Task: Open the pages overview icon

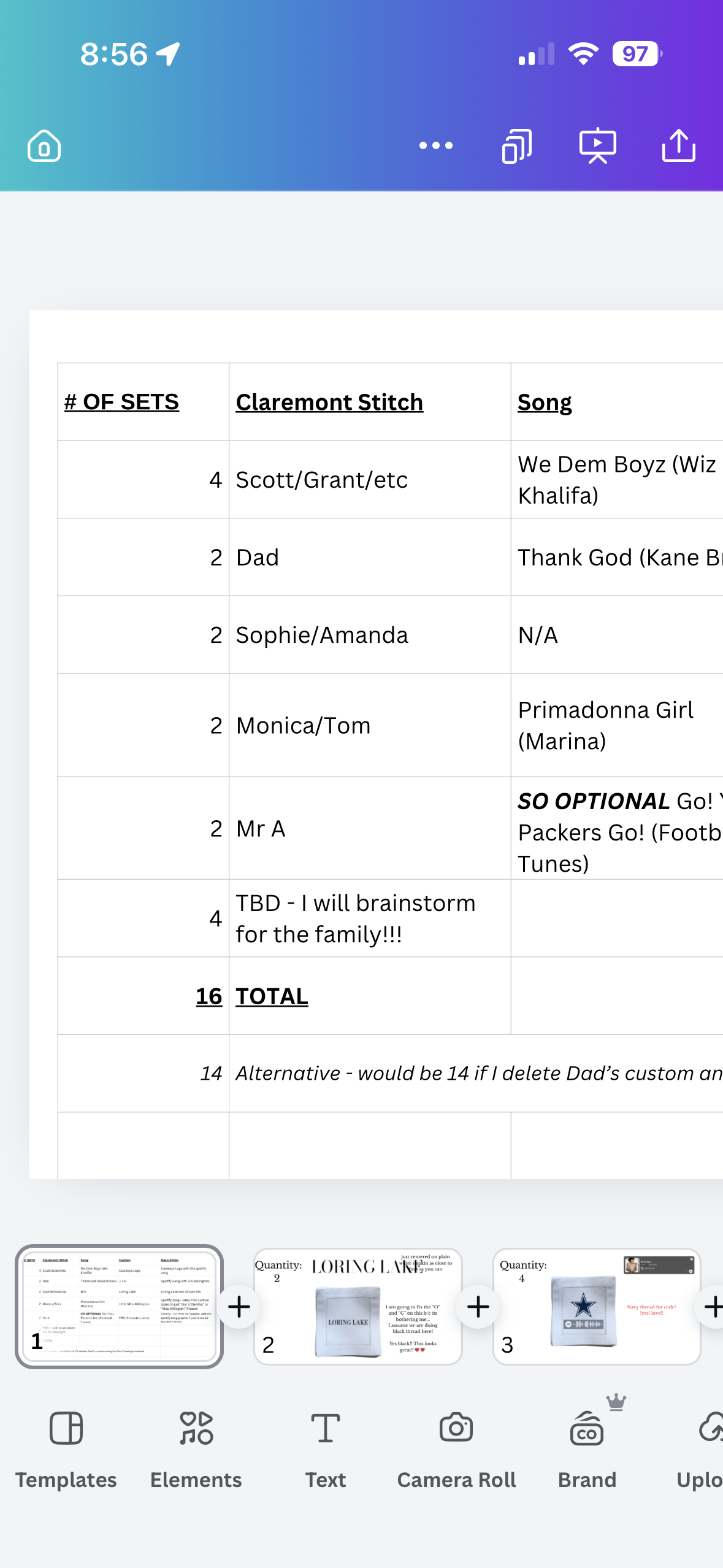Action: (517, 146)
